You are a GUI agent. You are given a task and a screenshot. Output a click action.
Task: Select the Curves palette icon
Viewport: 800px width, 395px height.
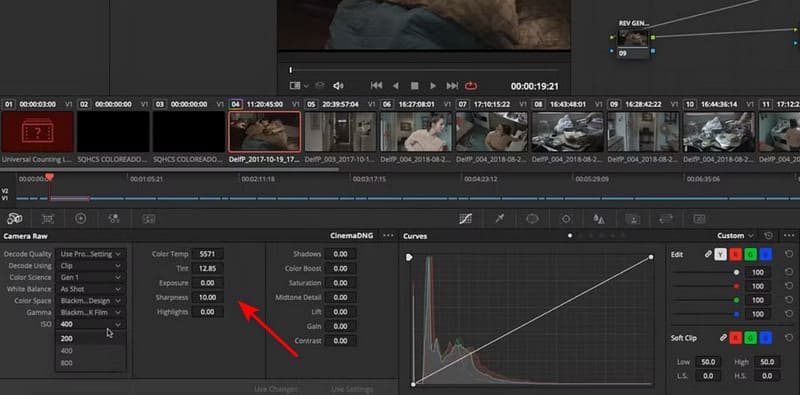tap(465, 219)
